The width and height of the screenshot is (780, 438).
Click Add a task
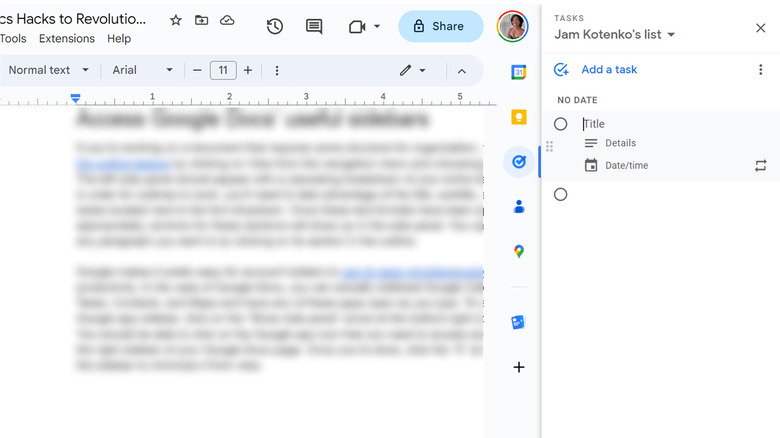[x=609, y=70]
